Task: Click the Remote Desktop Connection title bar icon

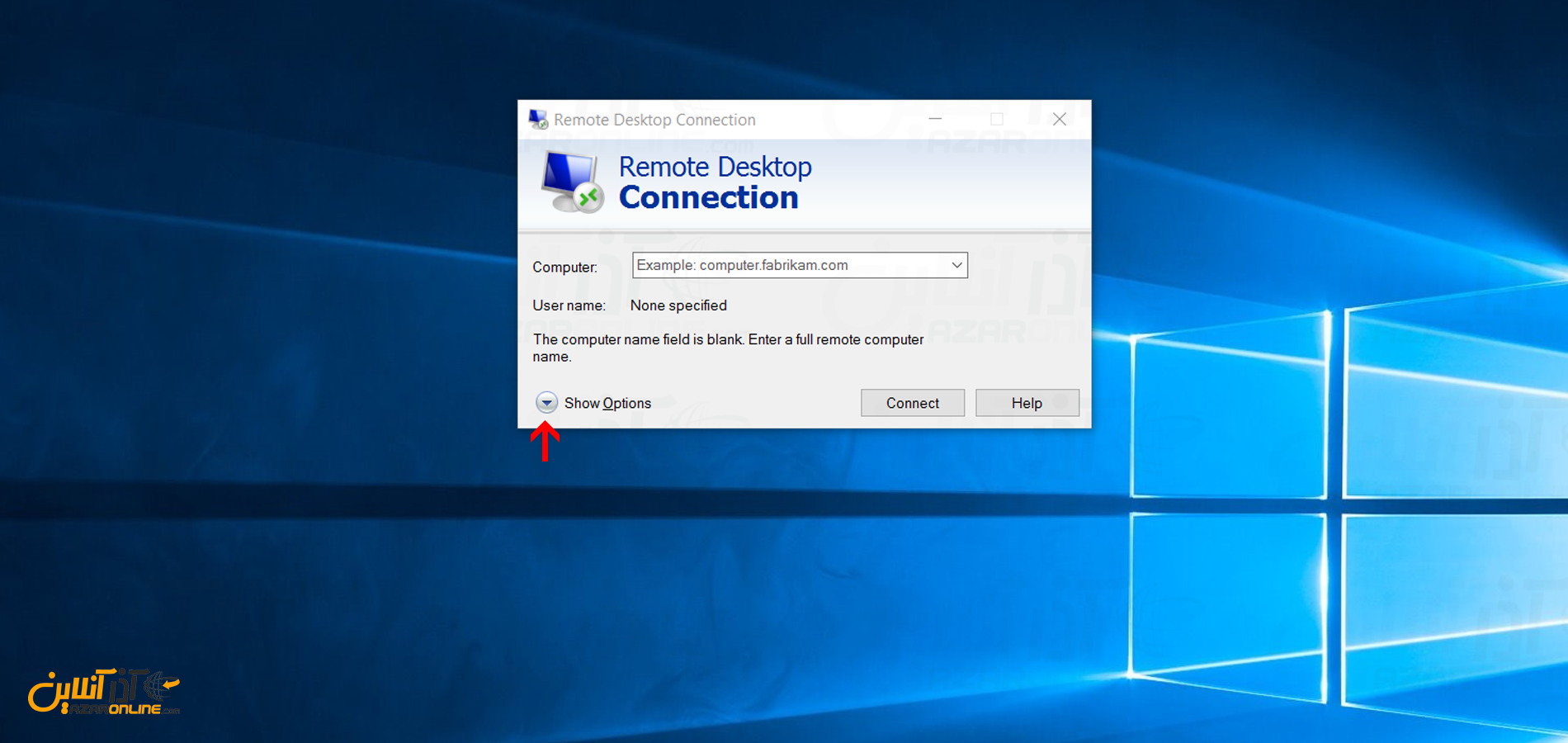Action: (x=537, y=119)
